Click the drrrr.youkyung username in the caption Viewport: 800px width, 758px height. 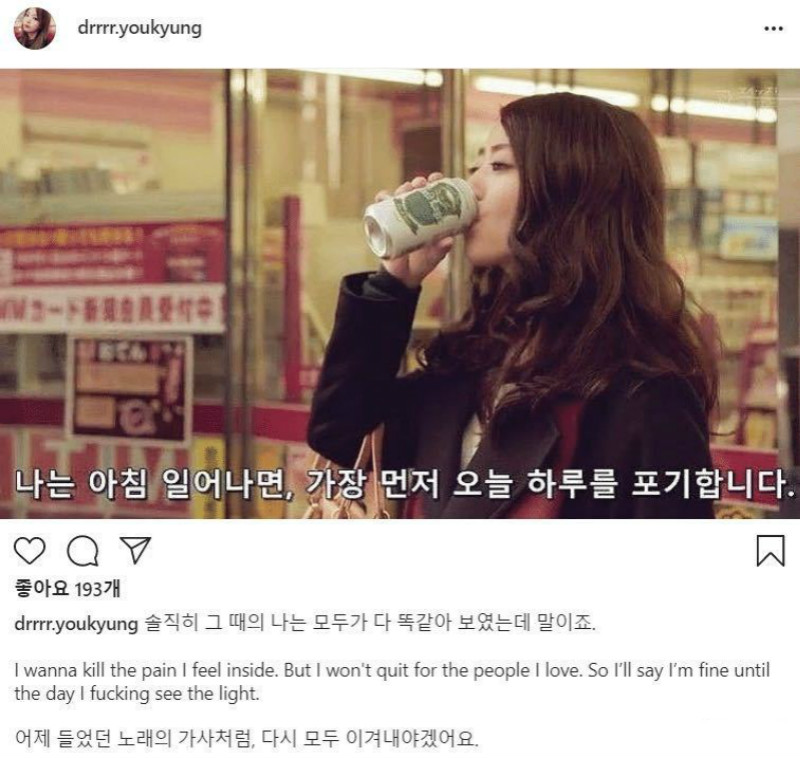(76, 623)
